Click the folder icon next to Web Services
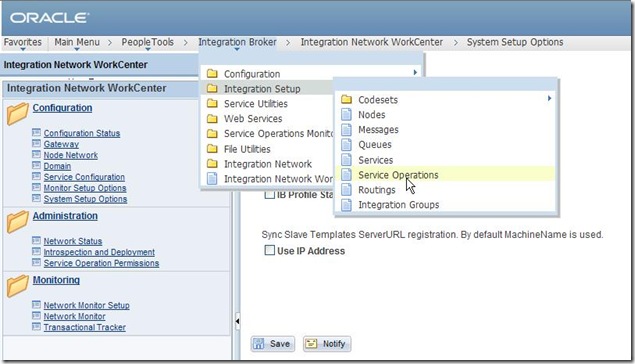Viewport: 635px width, 364px height. (212, 119)
